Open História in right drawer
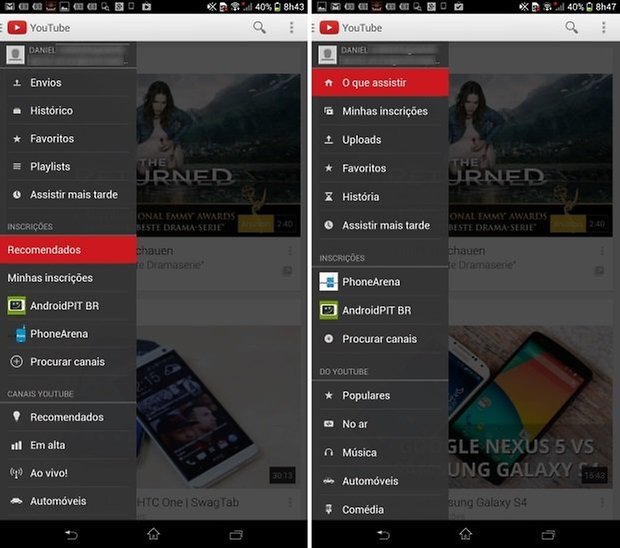This screenshot has height=548, width=620. coord(380,197)
